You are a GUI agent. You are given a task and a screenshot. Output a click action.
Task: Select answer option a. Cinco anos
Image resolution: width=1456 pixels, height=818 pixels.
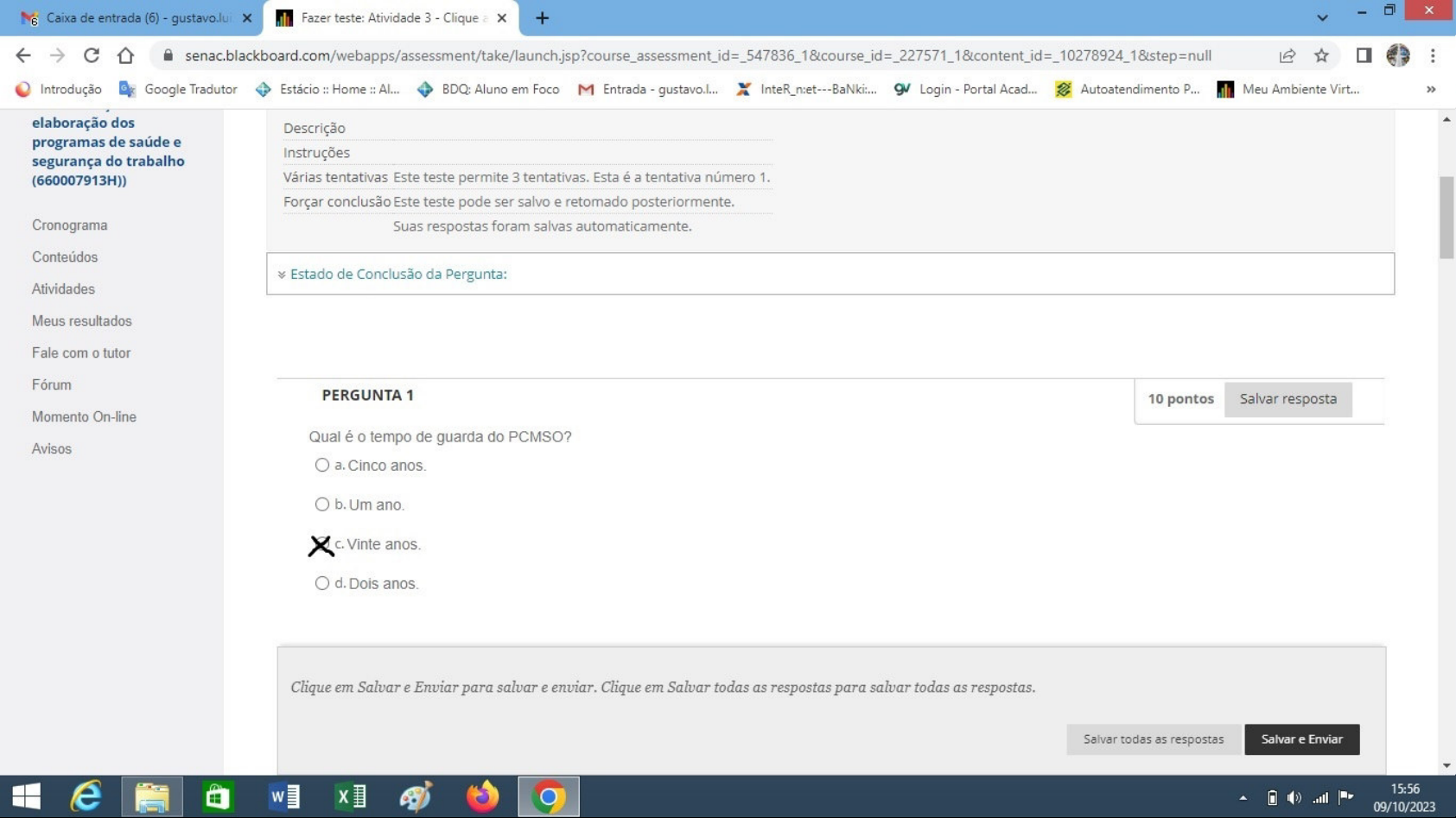322,466
